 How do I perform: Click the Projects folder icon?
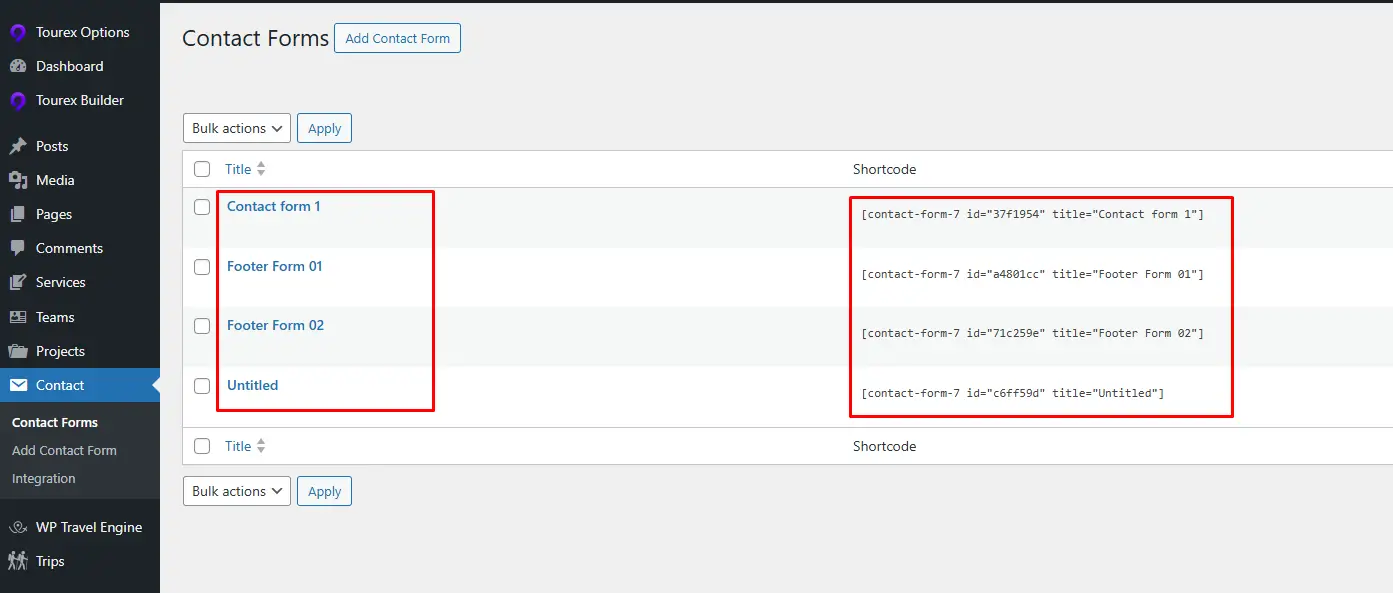(x=17, y=351)
